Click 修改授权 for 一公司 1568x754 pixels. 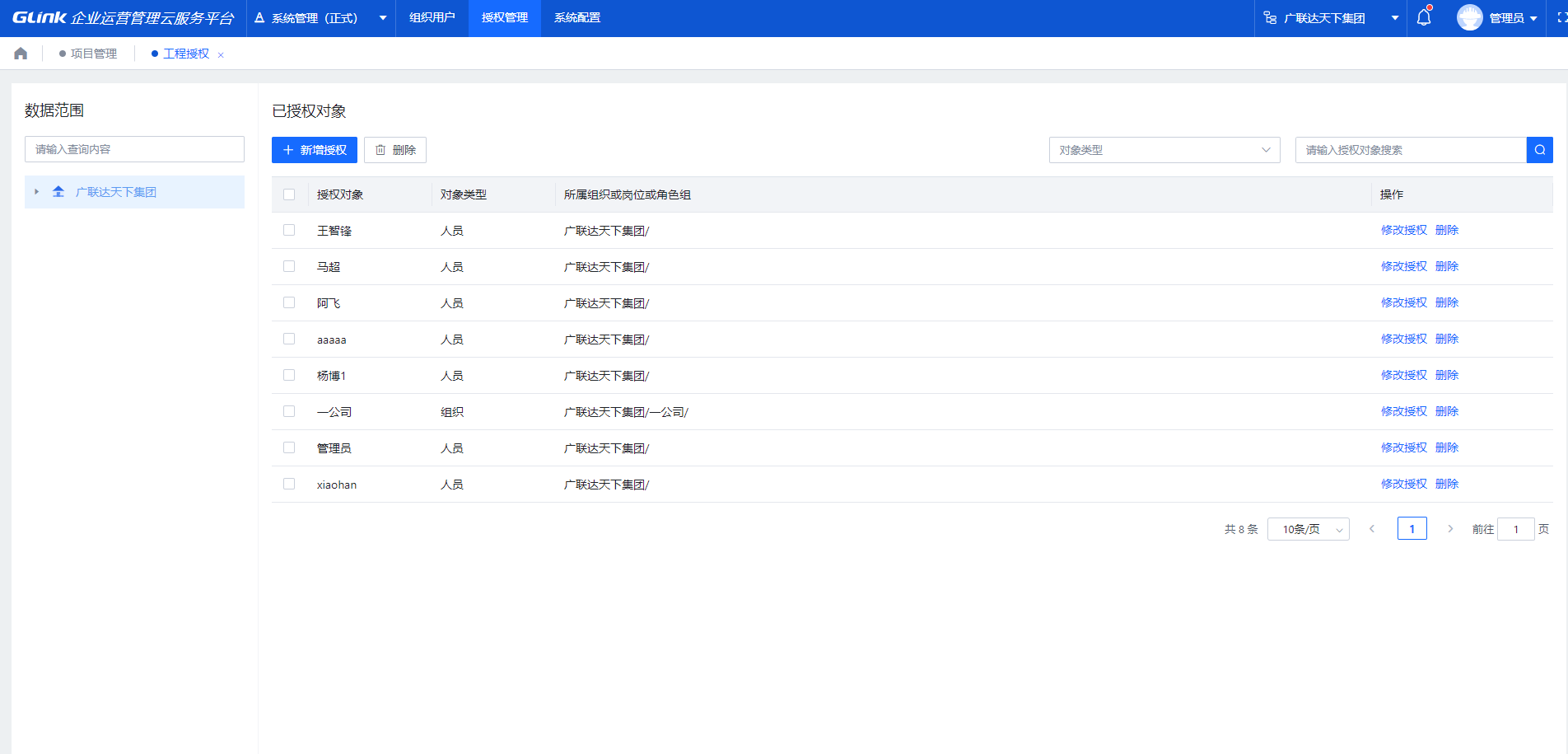1404,411
